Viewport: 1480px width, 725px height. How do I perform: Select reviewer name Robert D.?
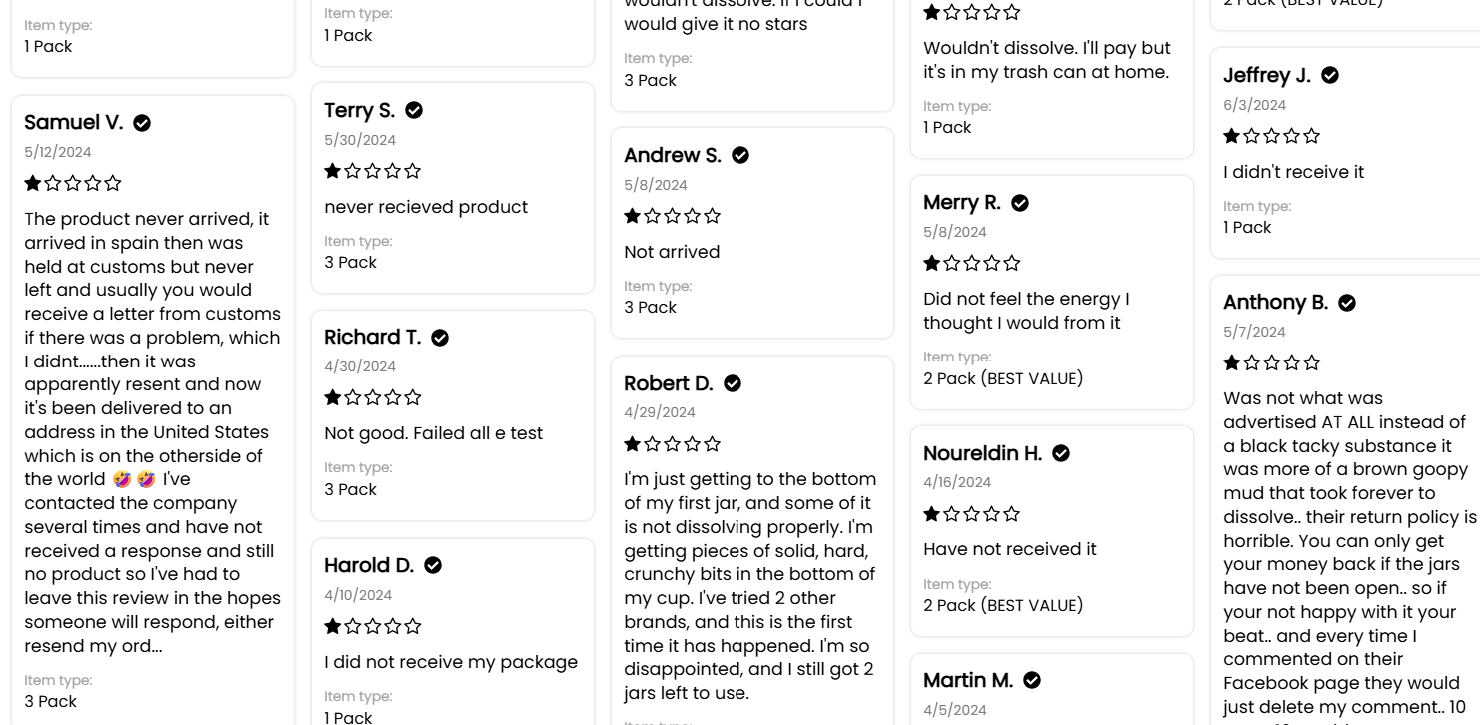click(669, 383)
